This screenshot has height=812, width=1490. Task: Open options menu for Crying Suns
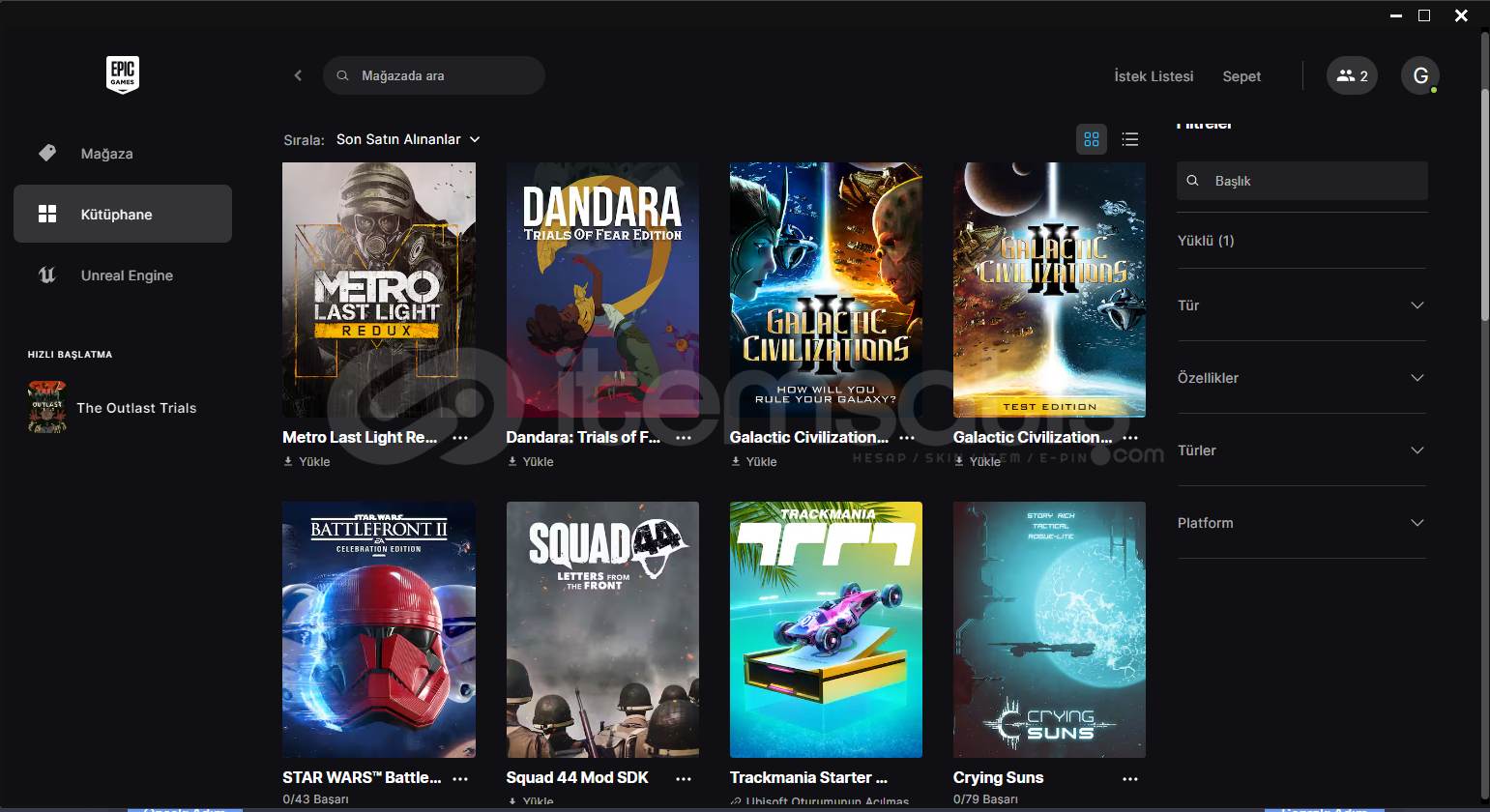click(x=1130, y=778)
